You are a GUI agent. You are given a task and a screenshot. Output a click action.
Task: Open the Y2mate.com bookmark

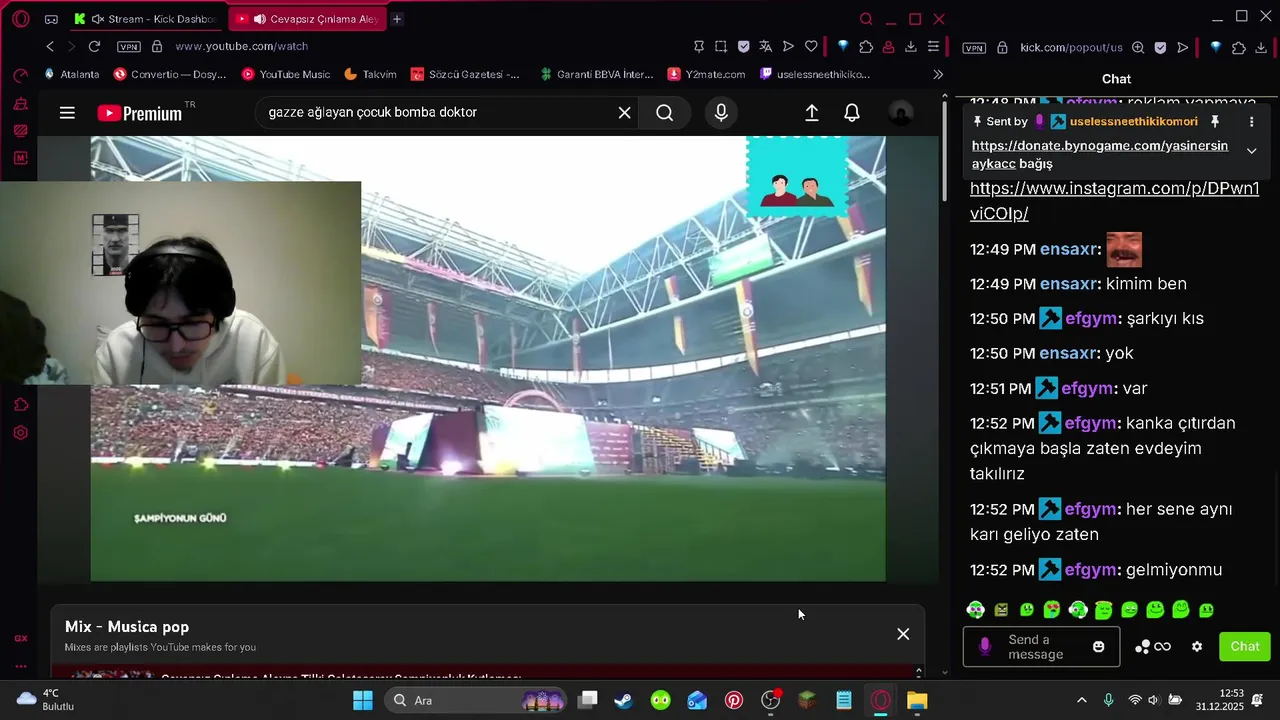coord(706,74)
